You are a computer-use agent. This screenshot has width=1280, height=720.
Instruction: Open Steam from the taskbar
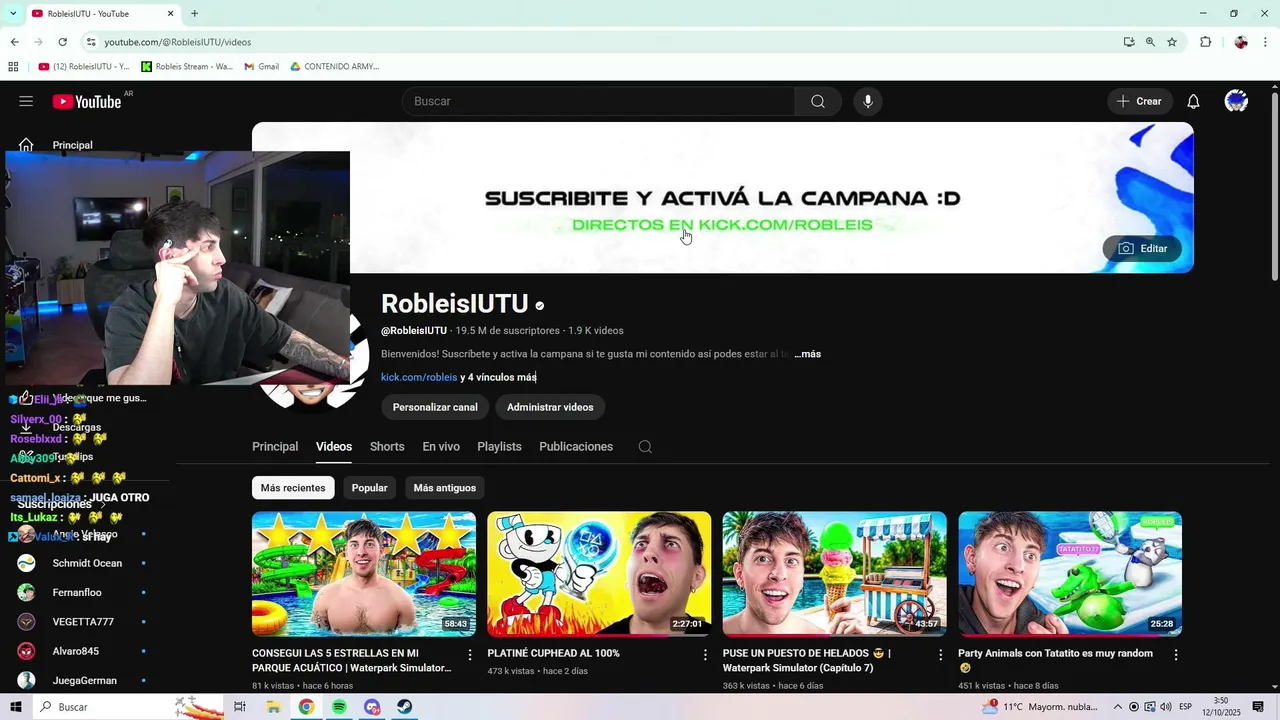(x=405, y=707)
